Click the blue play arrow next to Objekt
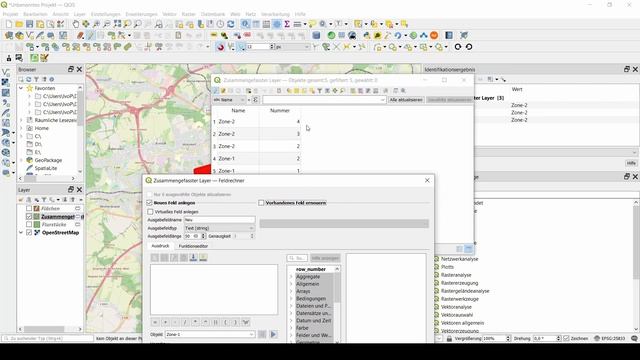 (x=273, y=334)
